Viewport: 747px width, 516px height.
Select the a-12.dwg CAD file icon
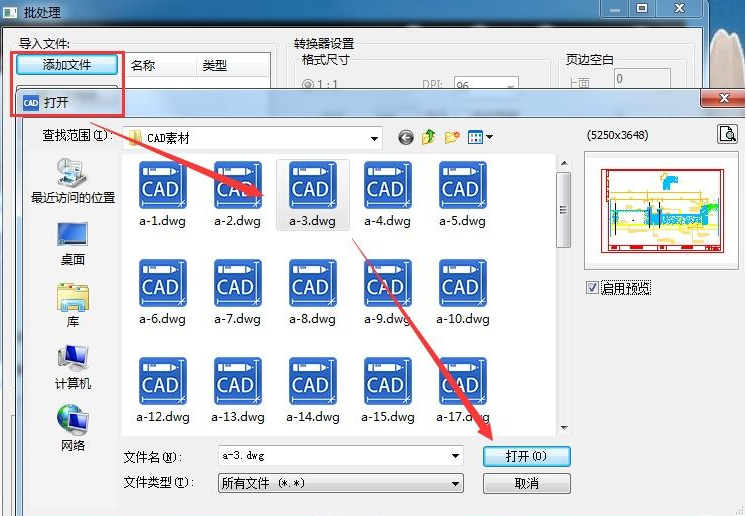(x=162, y=381)
